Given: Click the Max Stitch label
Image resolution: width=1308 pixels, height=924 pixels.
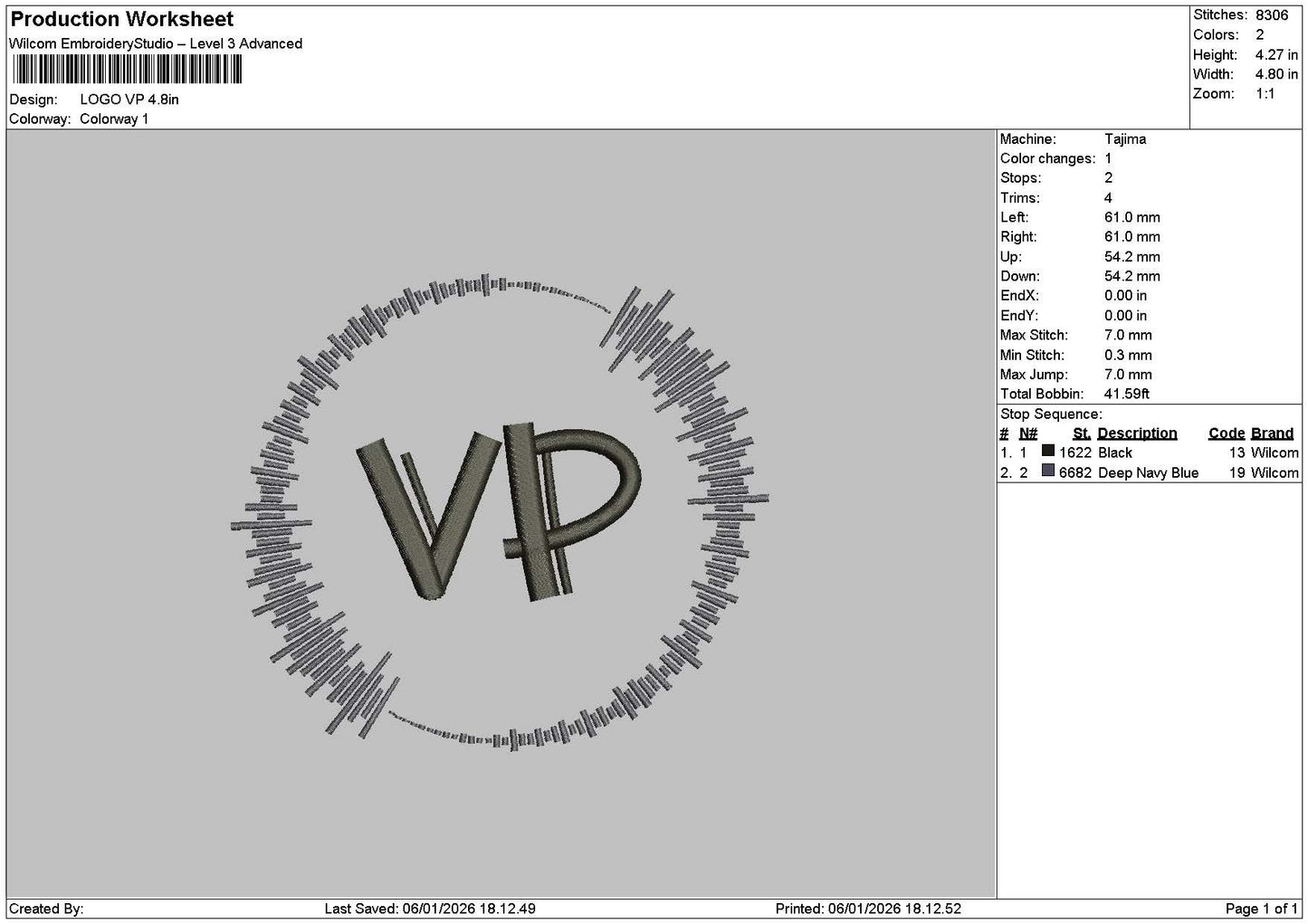Looking at the screenshot, I should point(1034,336).
